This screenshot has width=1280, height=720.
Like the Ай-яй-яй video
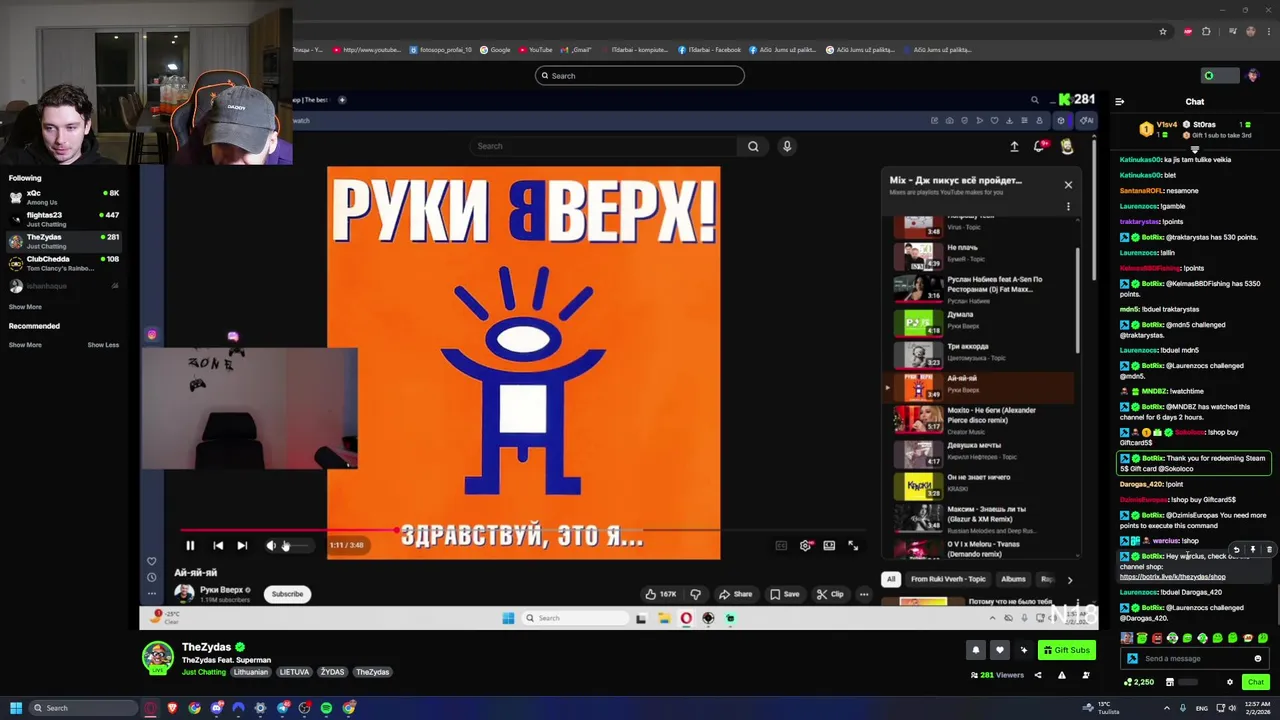[660, 594]
